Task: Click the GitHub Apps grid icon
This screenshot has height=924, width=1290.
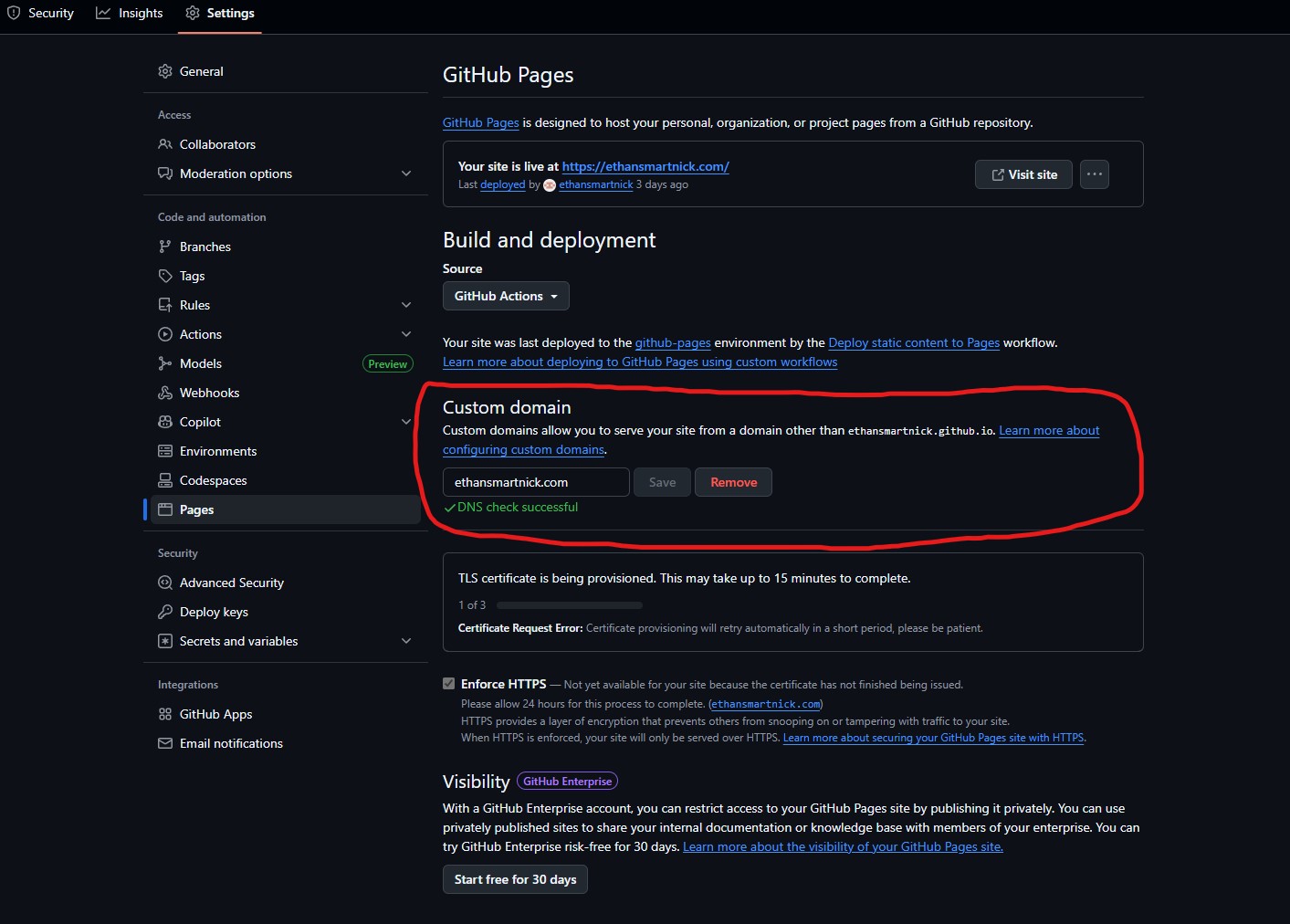Action: pyautogui.click(x=165, y=714)
